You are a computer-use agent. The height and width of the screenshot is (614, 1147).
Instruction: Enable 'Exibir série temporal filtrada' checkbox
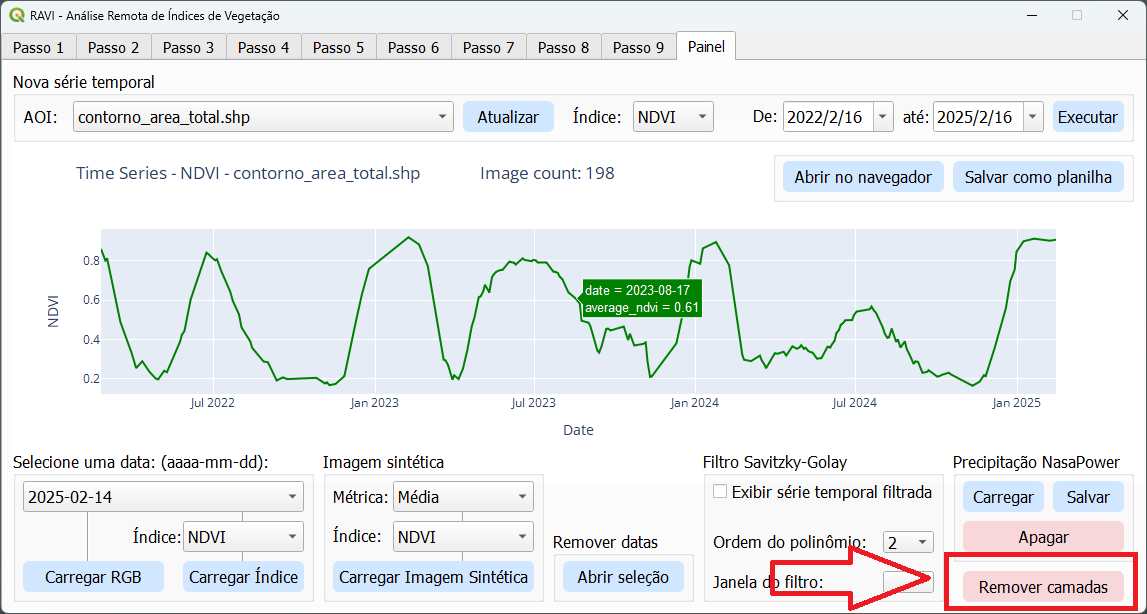click(719, 492)
